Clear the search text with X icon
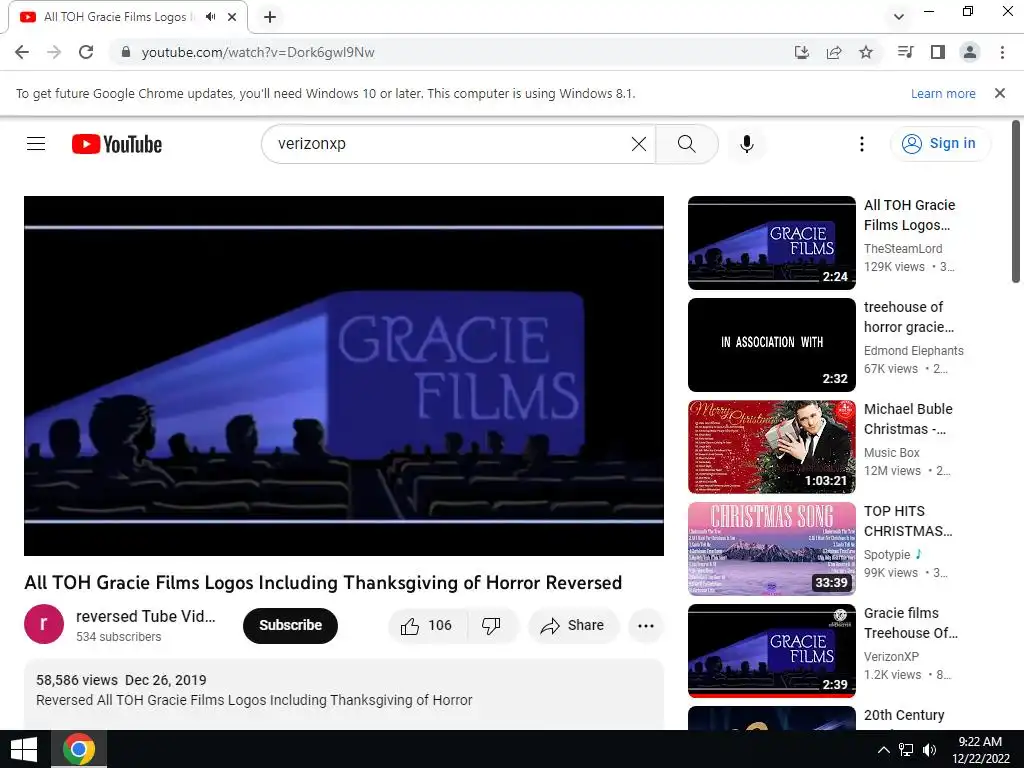The image size is (1024, 768). pos(639,144)
